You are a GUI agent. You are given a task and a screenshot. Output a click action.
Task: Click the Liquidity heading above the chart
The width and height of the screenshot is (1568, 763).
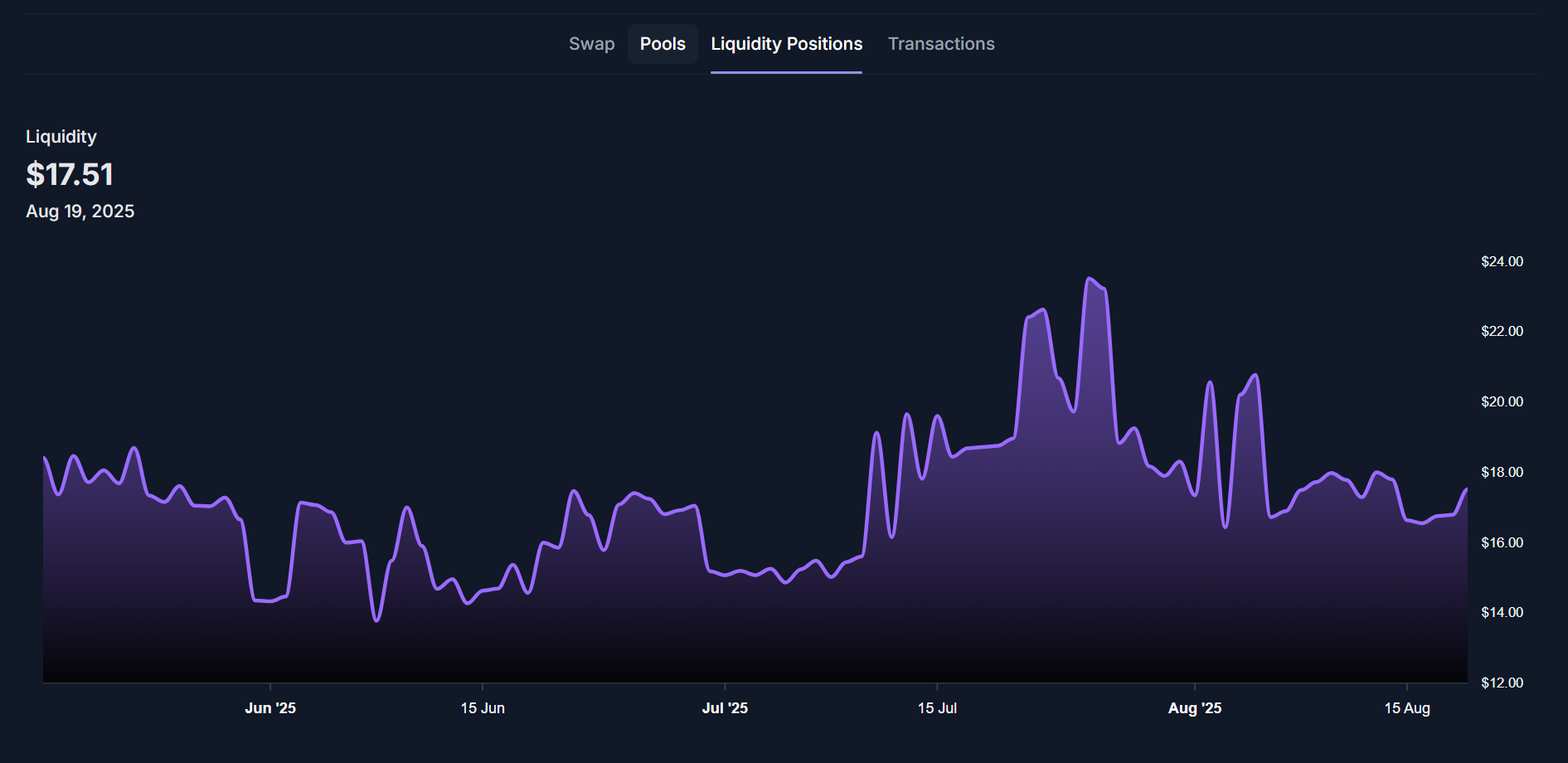(x=61, y=137)
